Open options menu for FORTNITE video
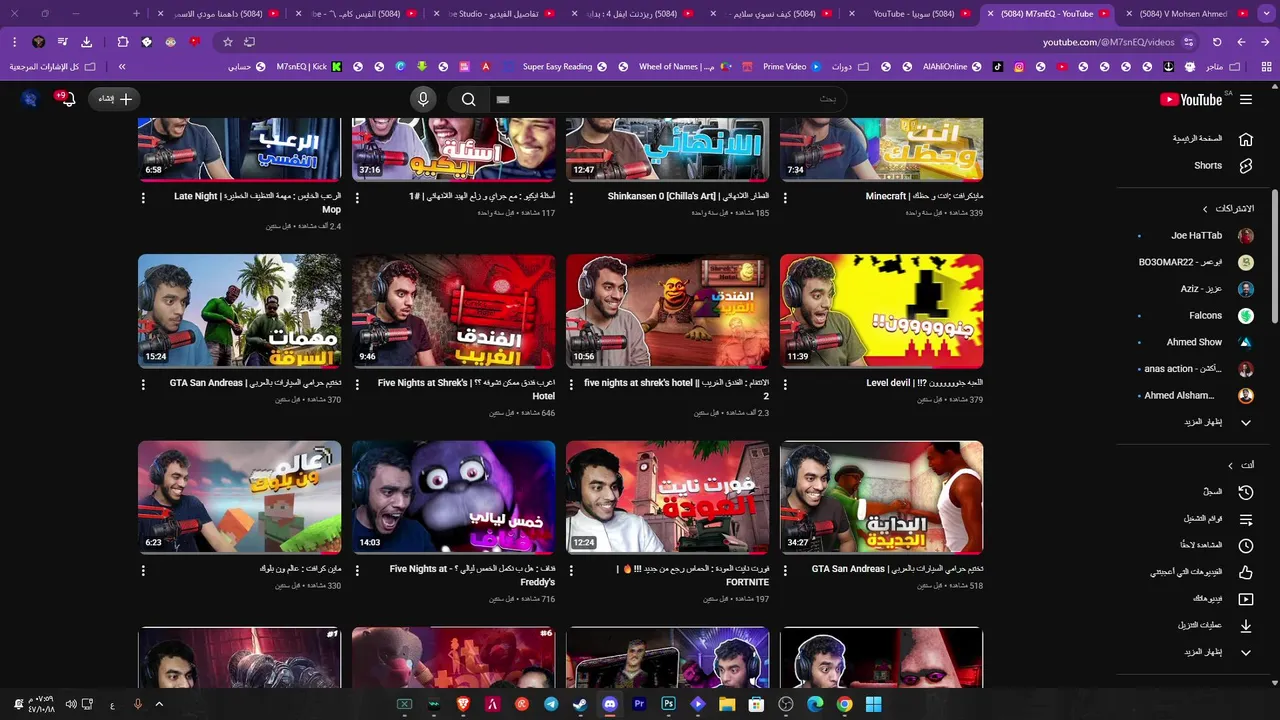1280x720 pixels. coord(571,570)
